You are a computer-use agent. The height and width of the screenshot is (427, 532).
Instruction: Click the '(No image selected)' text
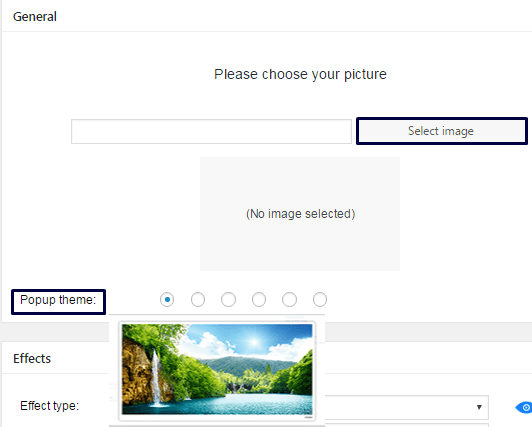[301, 214]
